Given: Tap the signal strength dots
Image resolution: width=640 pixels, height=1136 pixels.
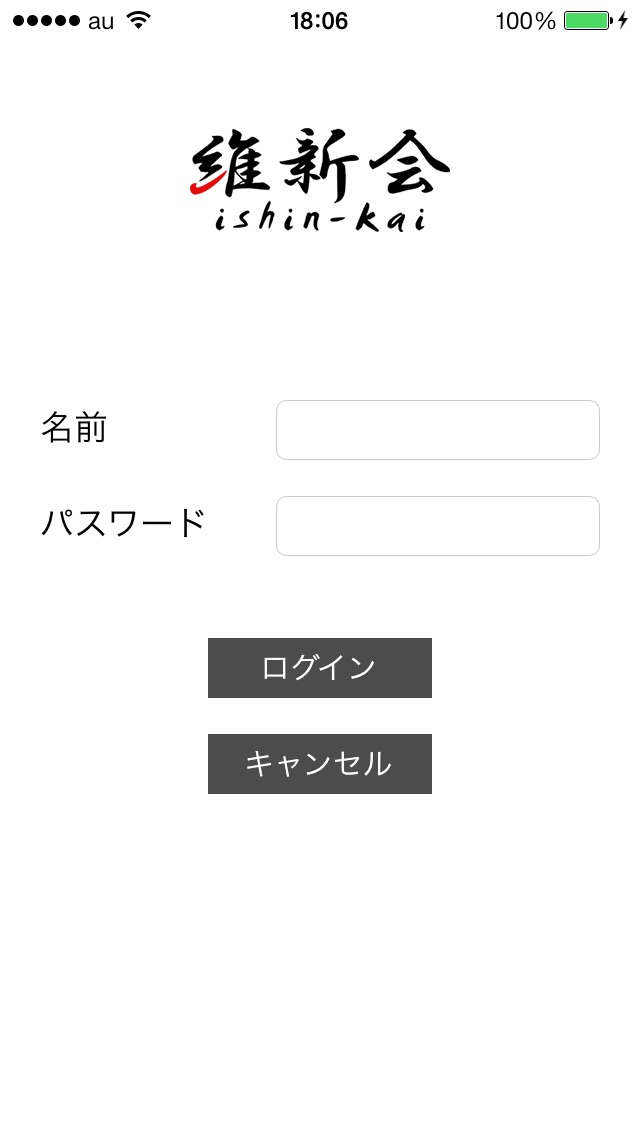Looking at the screenshot, I should [46, 21].
